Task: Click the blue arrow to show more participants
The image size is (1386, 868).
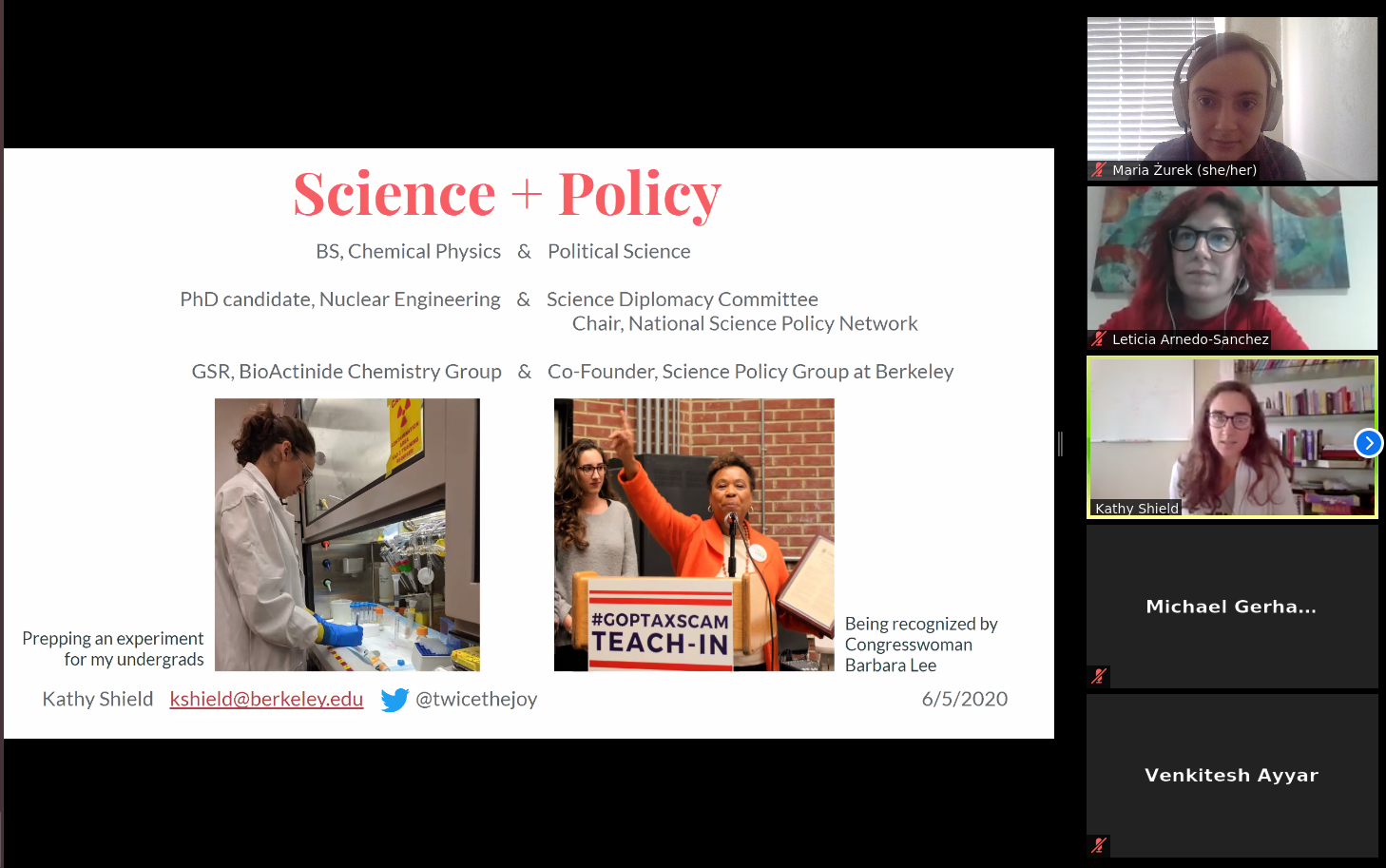Action: pyautogui.click(x=1368, y=442)
